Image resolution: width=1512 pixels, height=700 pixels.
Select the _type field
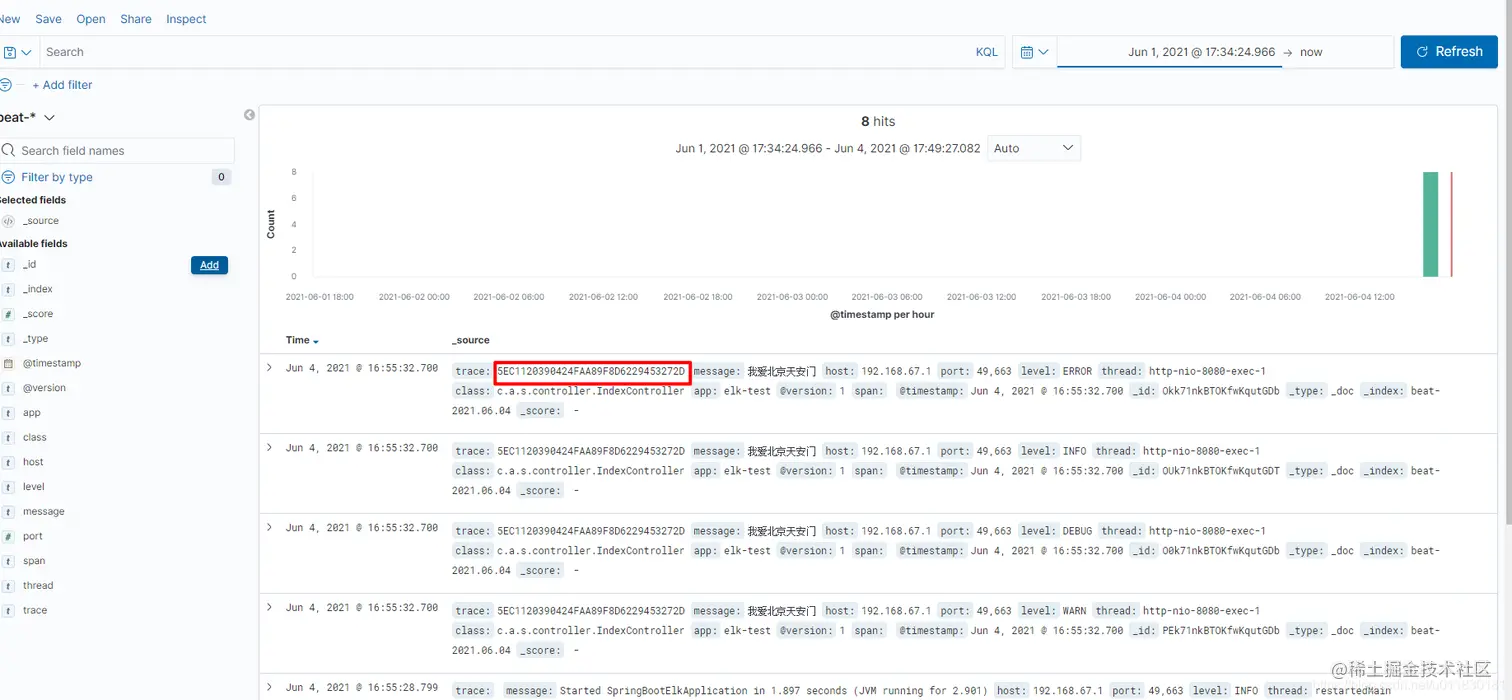[35, 339]
